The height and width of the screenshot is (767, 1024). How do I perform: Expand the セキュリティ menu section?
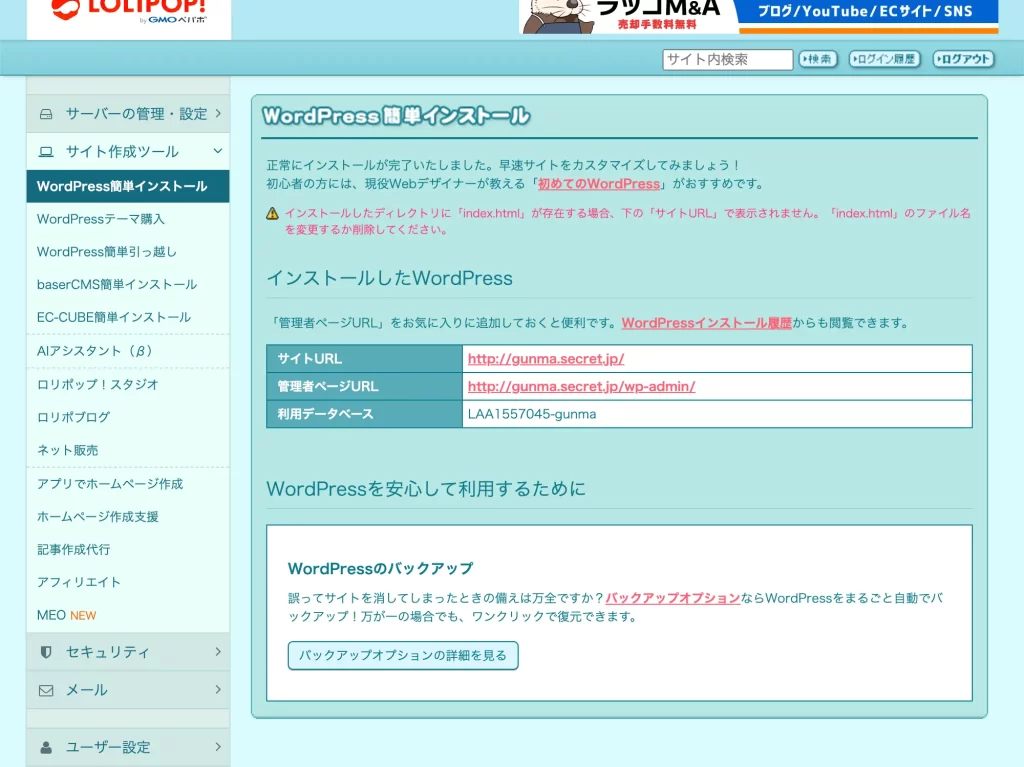click(128, 652)
